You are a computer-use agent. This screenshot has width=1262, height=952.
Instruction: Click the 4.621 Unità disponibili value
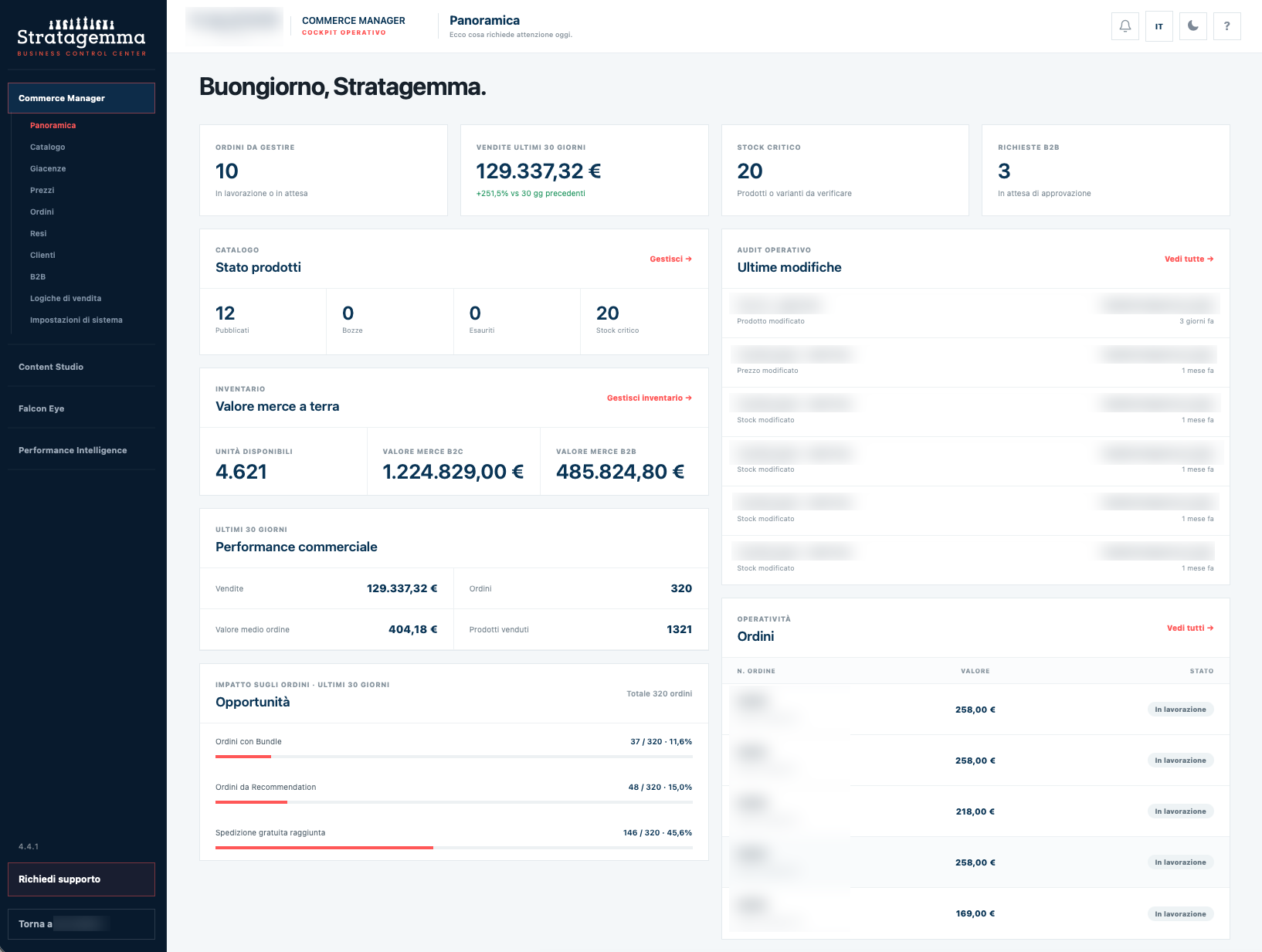pos(241,472)
